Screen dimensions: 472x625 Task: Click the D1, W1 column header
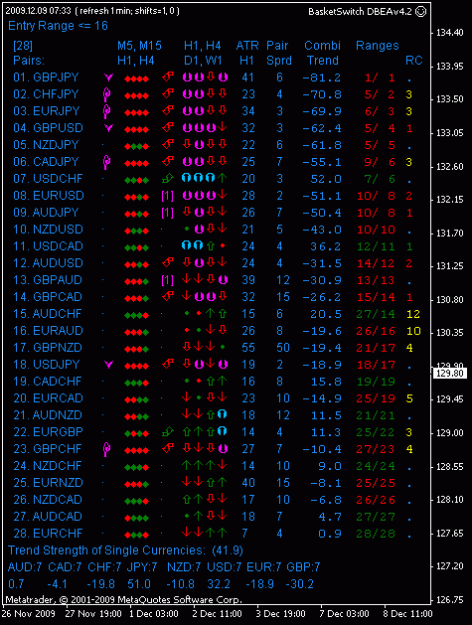tap(203, 61)
